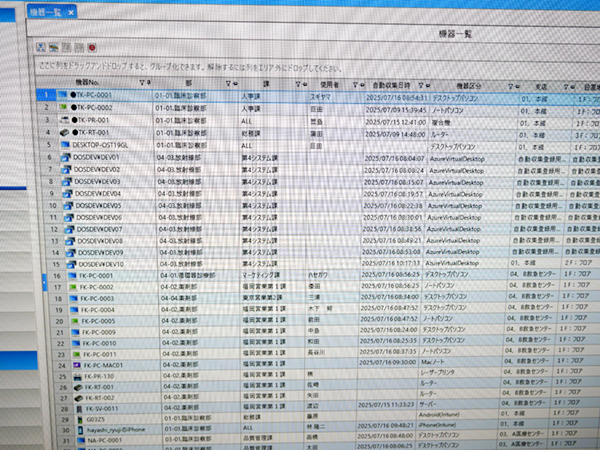The height and width of the screenshot is (450, 600).
Task: Click the virtual desktop icon beside DOSDEV¥DEV01
Action: pyautogui.click(x=66, y=157)
